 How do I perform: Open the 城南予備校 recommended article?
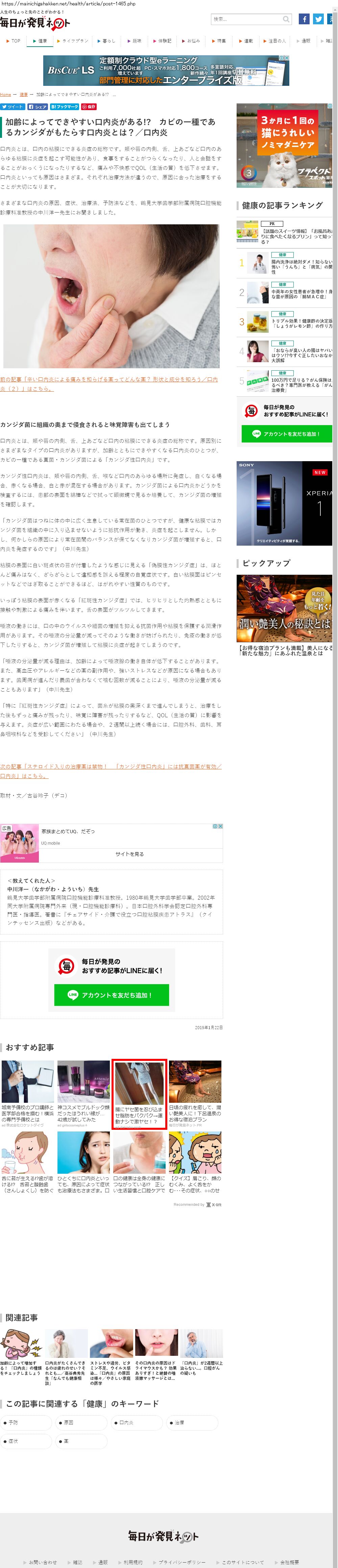tap(27, 1094)
